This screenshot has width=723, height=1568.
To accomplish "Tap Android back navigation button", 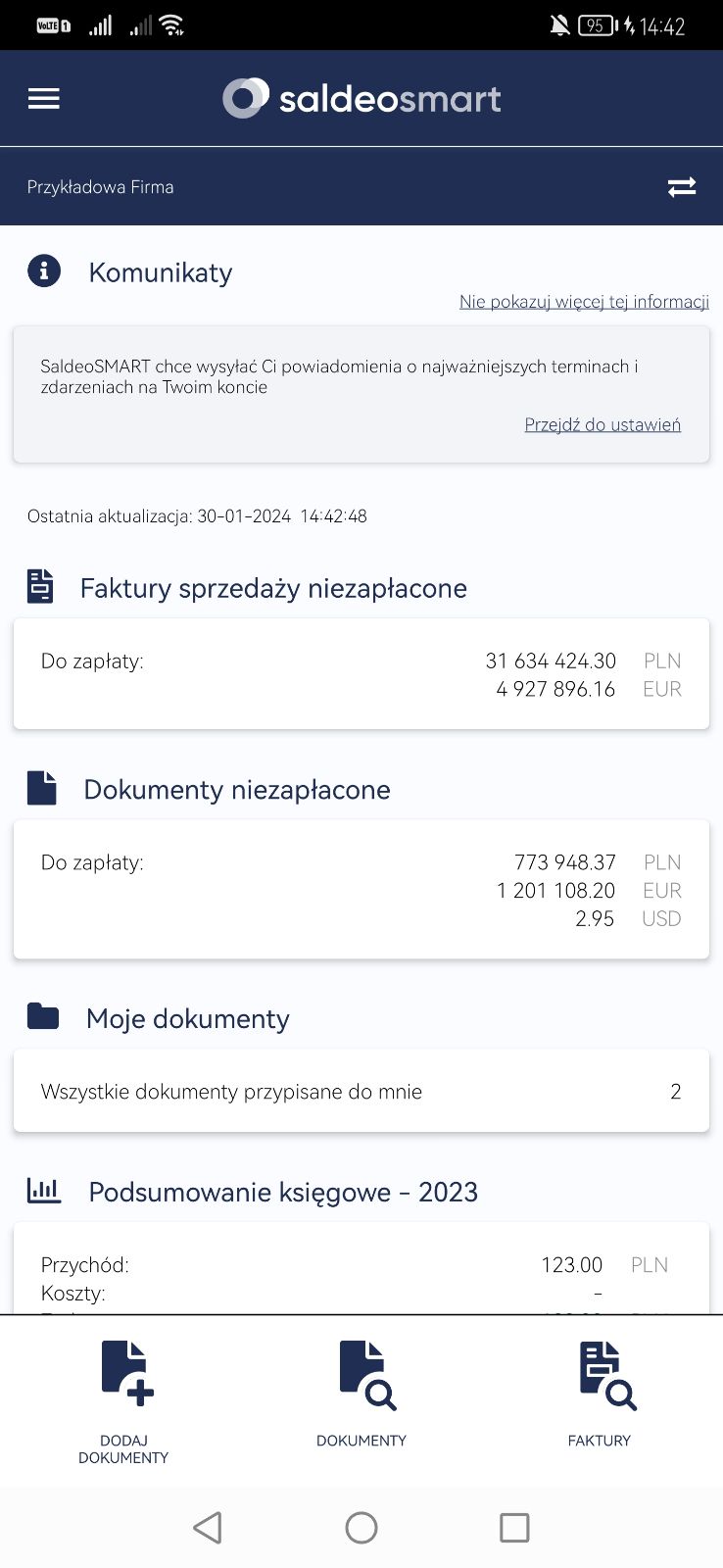I will [x=207, y=1527].
